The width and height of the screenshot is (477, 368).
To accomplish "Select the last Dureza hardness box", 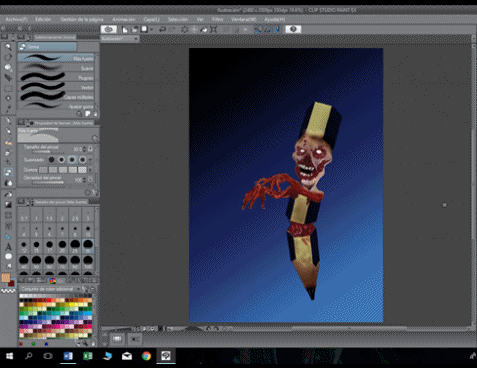I will click(x=82, y=170).
